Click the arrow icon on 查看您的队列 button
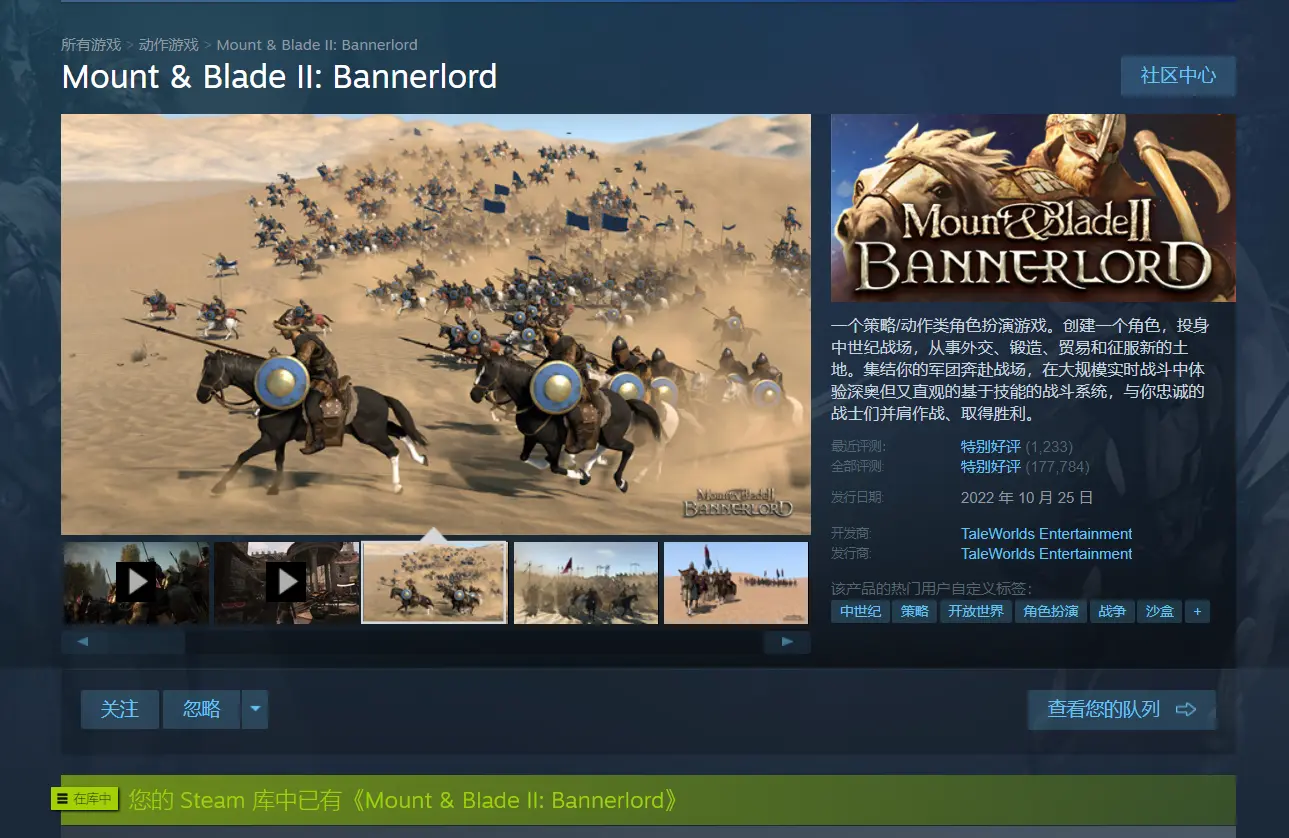Viewport: 1289px width, 838px height. (1186, 709)
